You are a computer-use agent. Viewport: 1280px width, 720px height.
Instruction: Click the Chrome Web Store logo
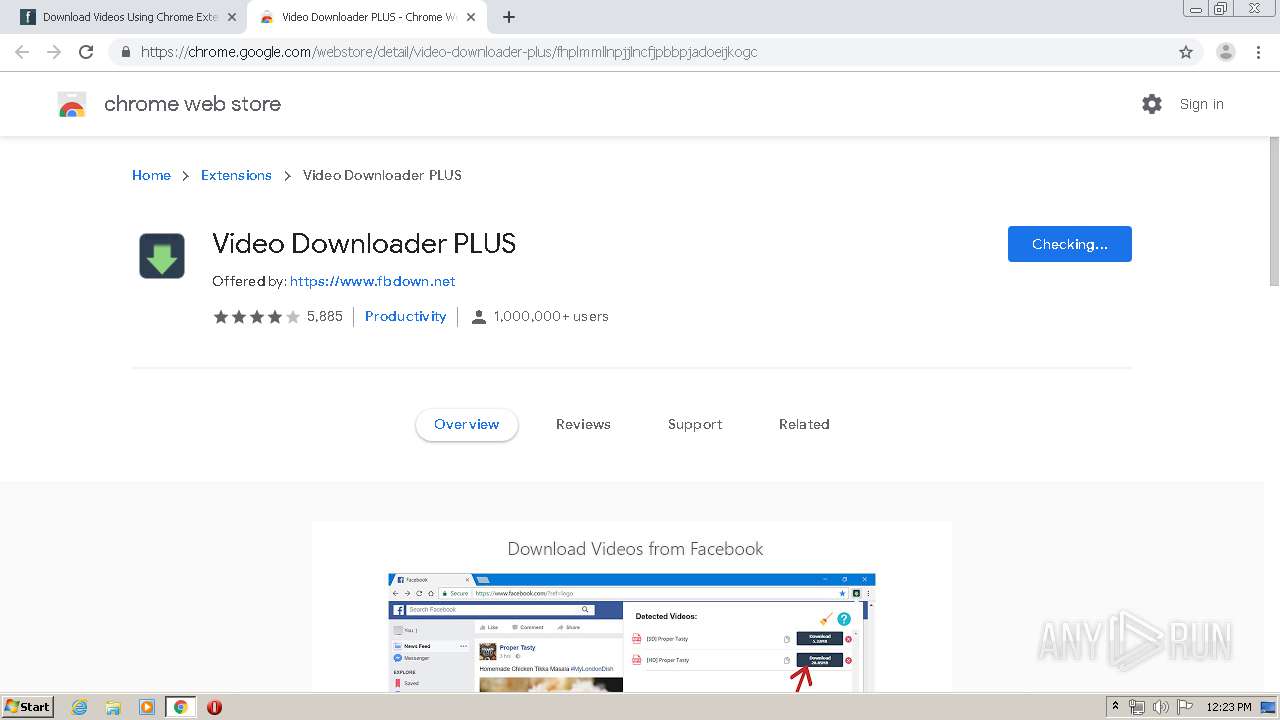point(72,104)
